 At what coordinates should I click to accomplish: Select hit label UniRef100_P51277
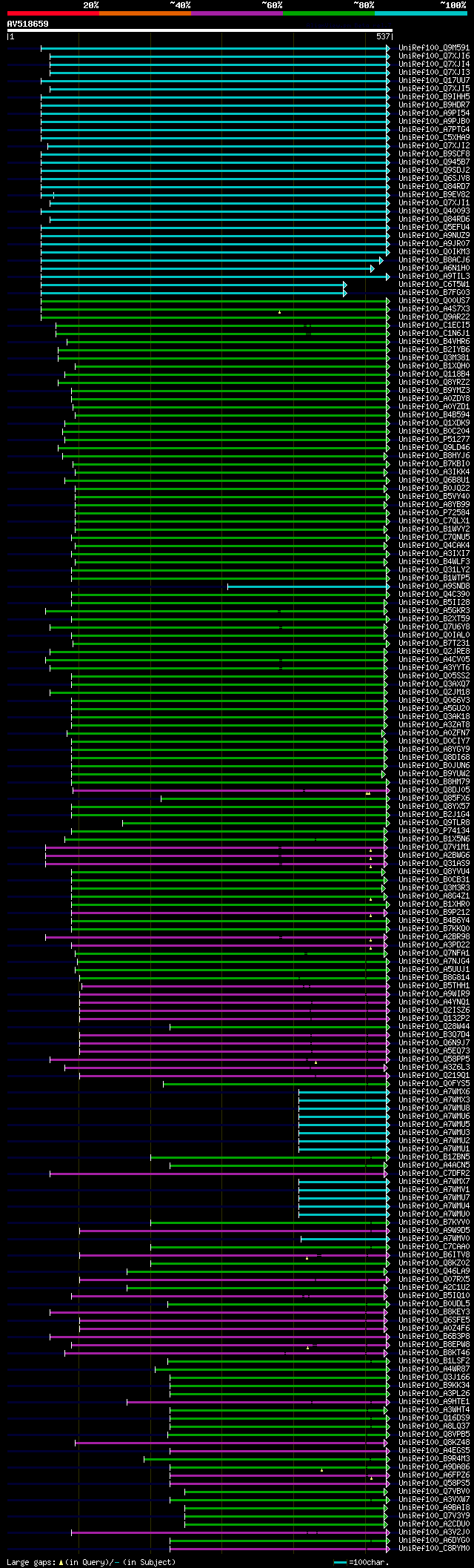434,439
